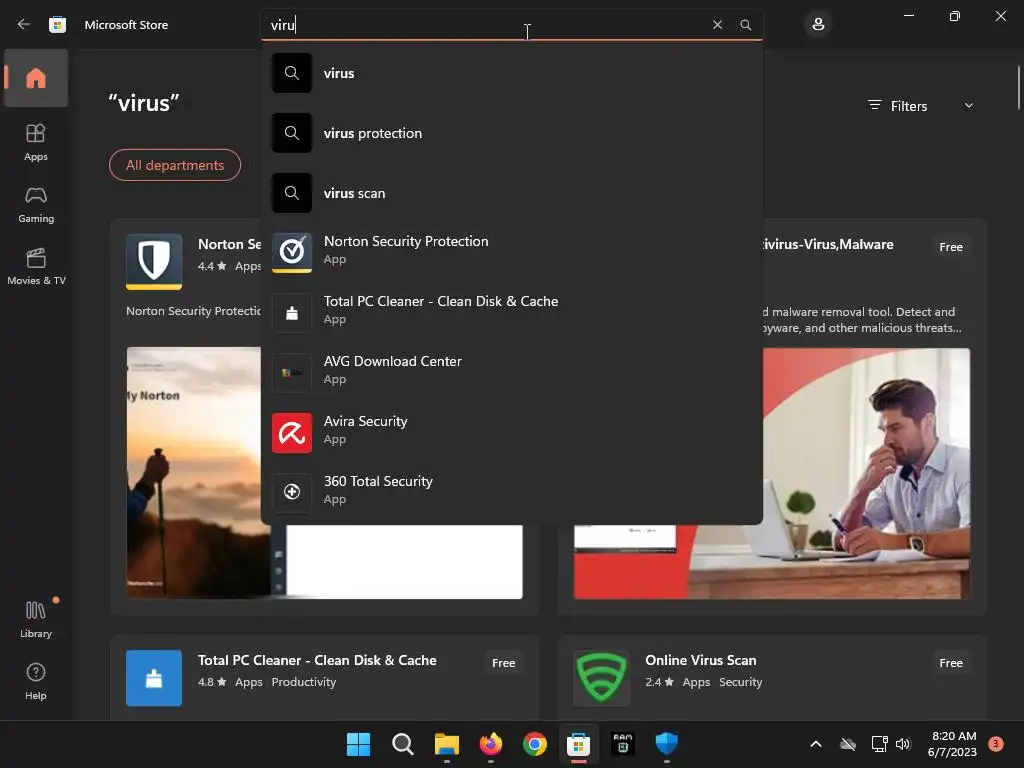This screenshot has height=768, width=1024.
Task: Open Windows Start menu
Action: pyautogui.click(x=358, y=744)
